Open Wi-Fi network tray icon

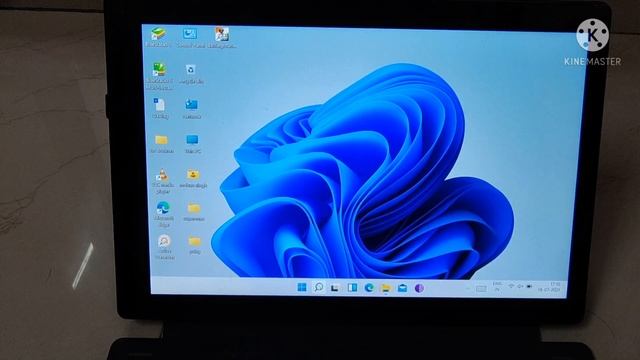[x=511, y=287]
